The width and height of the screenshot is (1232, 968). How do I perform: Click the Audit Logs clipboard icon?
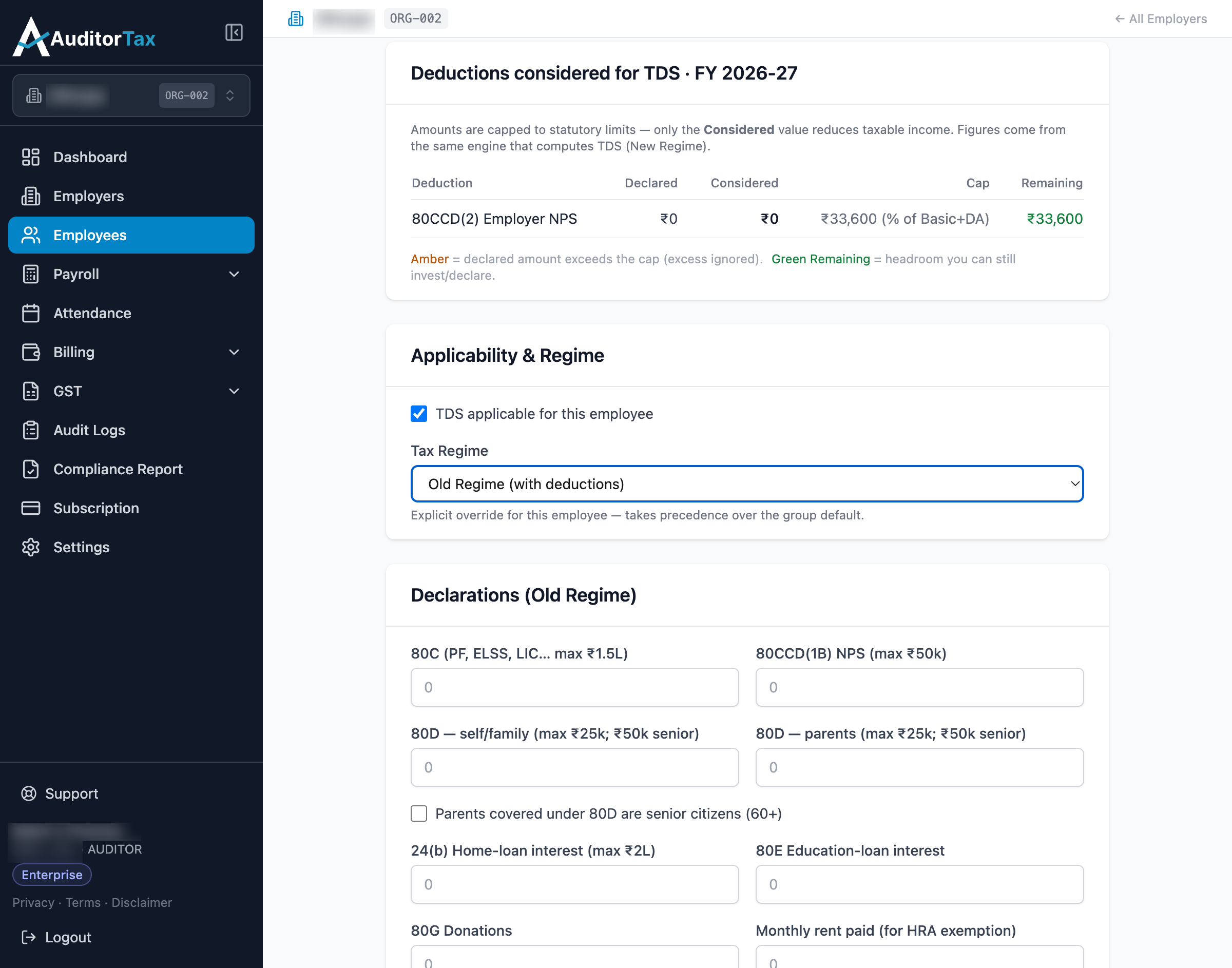tap(31, 430)
